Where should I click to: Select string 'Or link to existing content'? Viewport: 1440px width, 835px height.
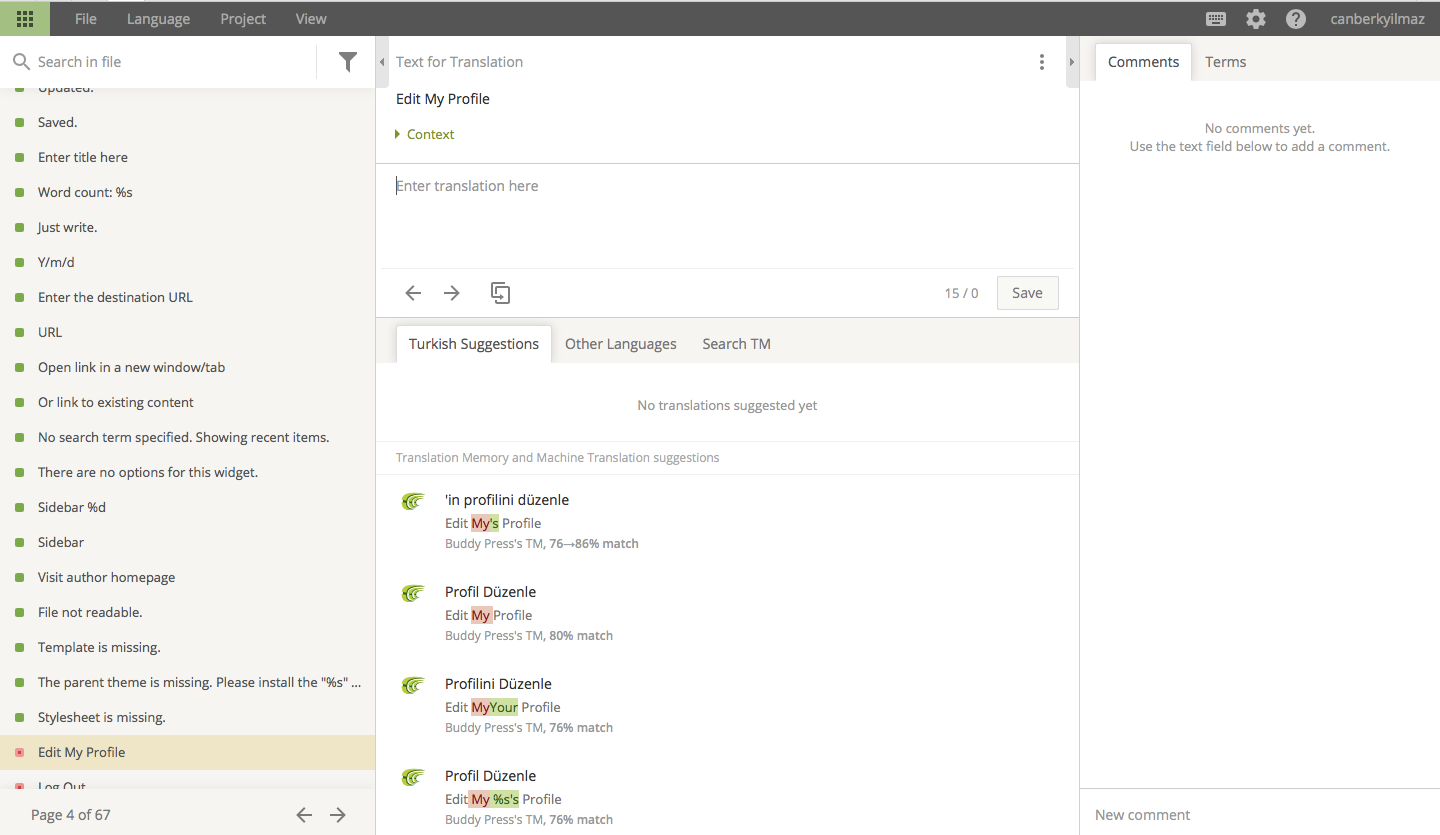[187, 402]
